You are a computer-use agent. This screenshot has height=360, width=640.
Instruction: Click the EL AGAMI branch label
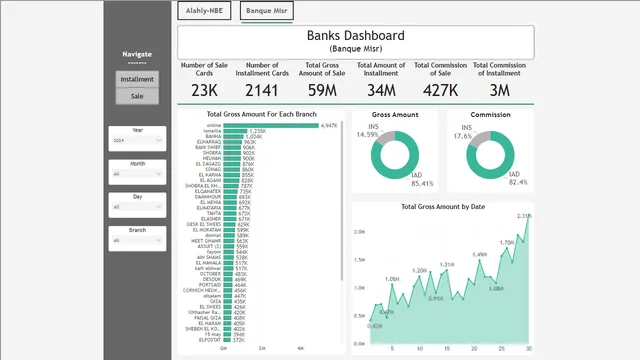click(x=210, y=180)
